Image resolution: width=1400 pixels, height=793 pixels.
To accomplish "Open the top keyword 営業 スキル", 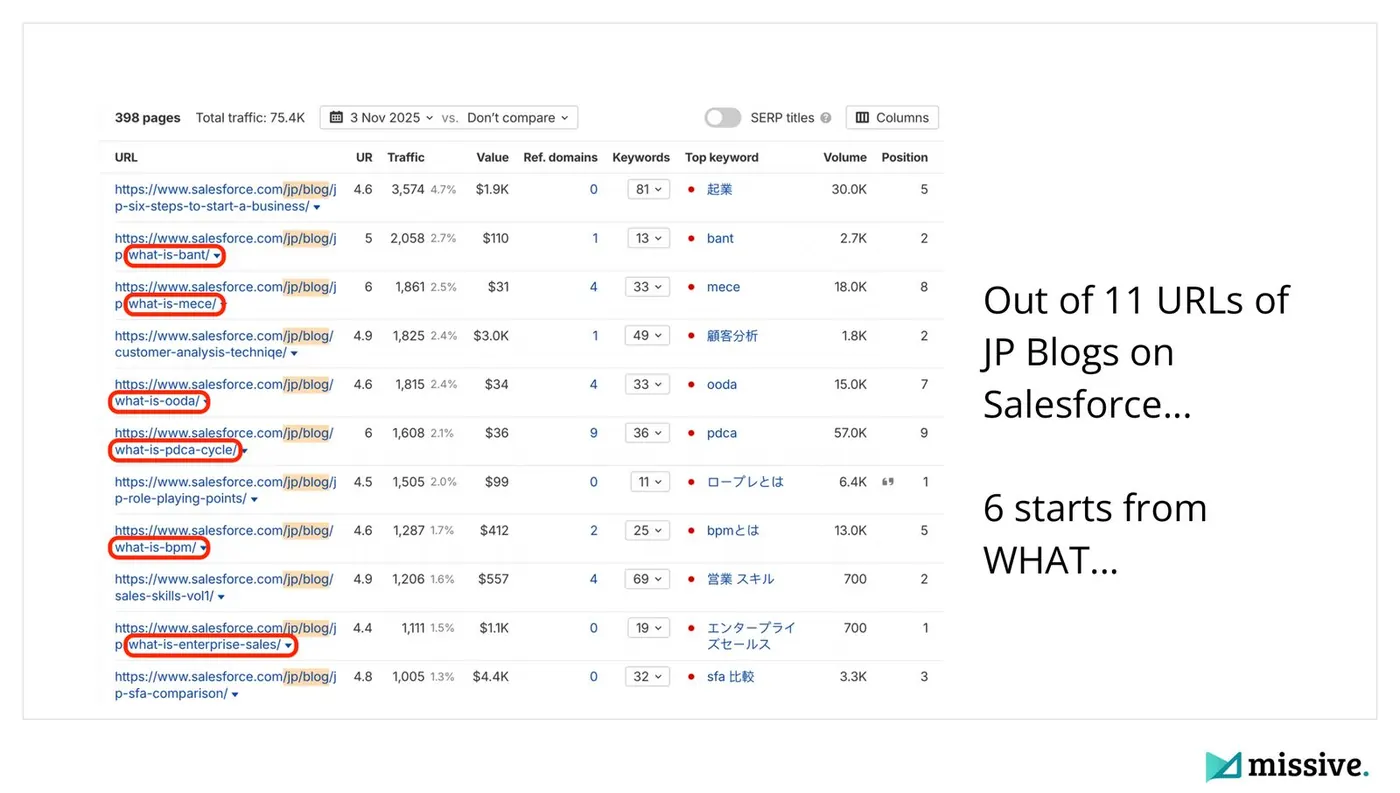I will pyautogui.click(x=740, y=579).
